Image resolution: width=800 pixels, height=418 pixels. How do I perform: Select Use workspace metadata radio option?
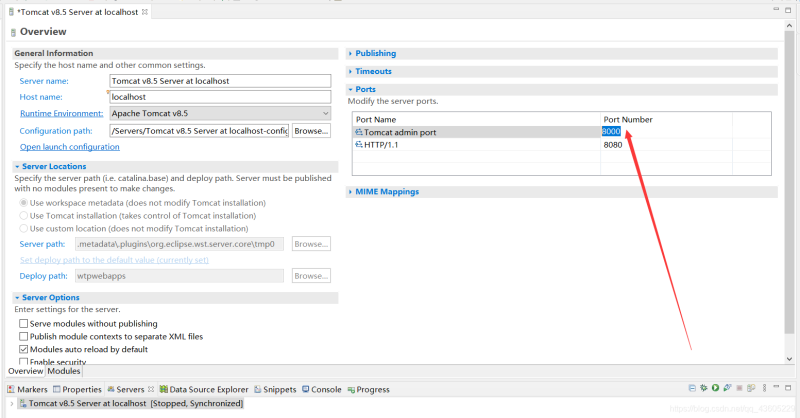pyautogui.click(x=23, y=203)
